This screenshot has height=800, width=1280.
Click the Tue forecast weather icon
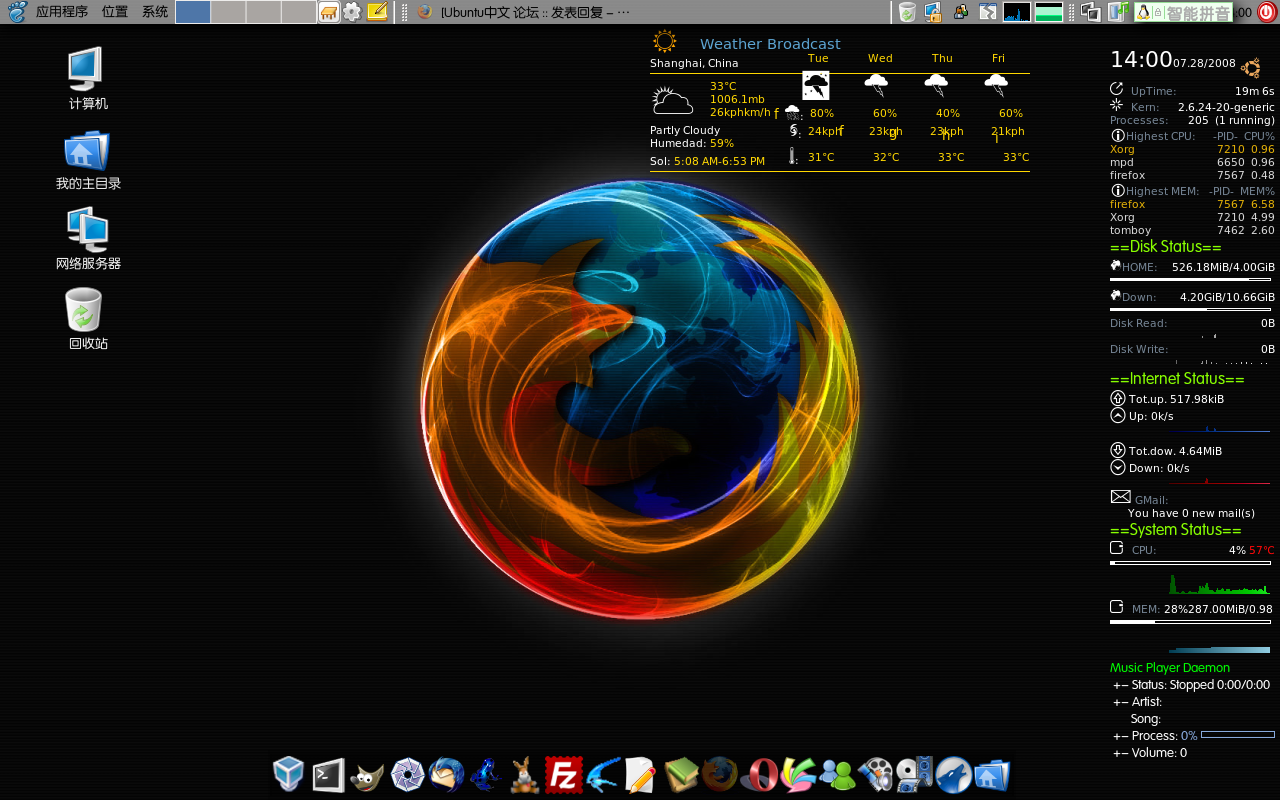(x=816, y=85)
